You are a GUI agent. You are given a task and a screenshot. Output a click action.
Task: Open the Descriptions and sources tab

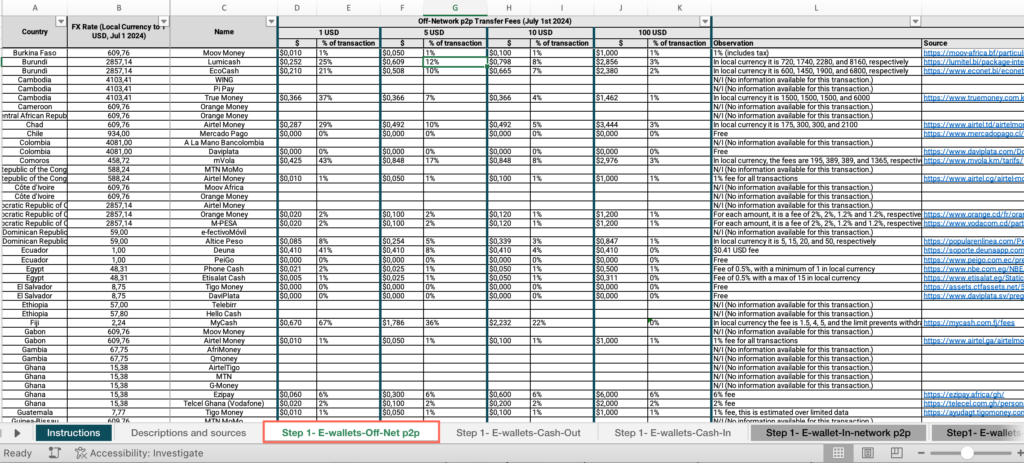[x=189, y=432]
